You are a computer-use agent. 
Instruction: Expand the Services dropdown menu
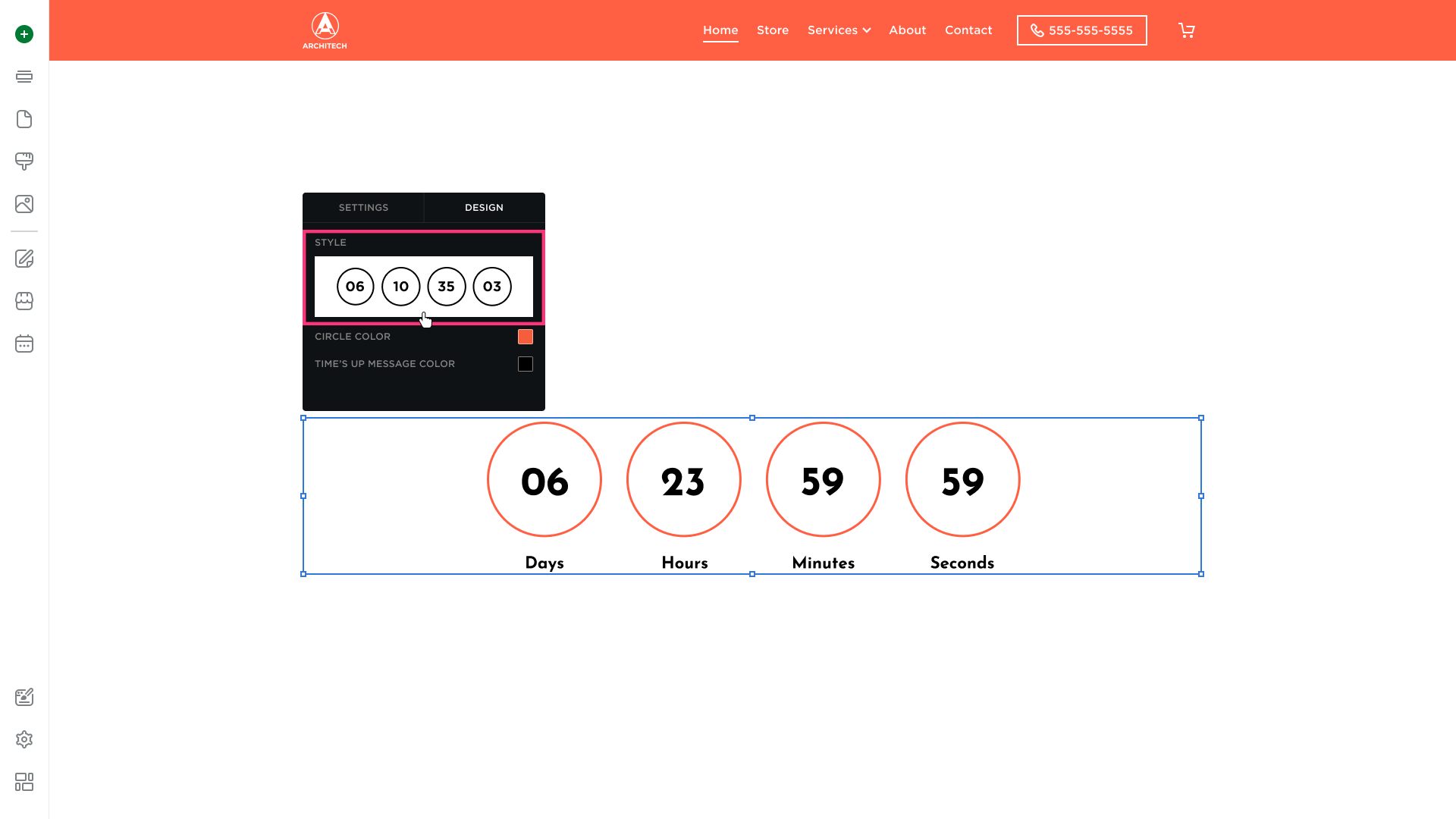[x=839, y=30]
